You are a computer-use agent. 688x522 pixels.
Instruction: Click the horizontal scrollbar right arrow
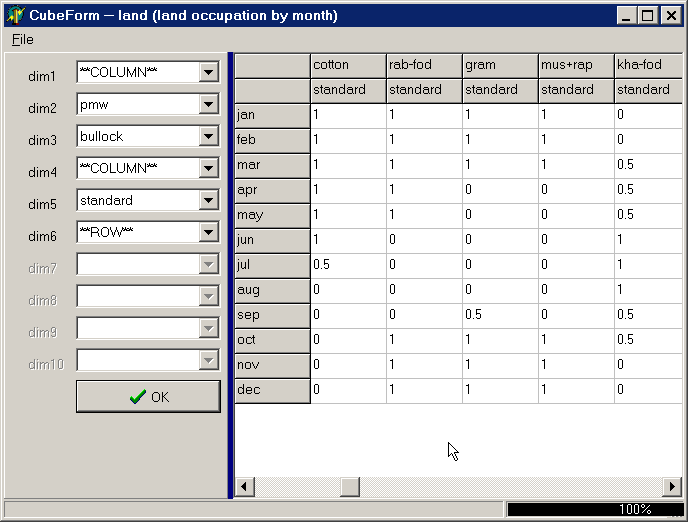tap(672, 487)
